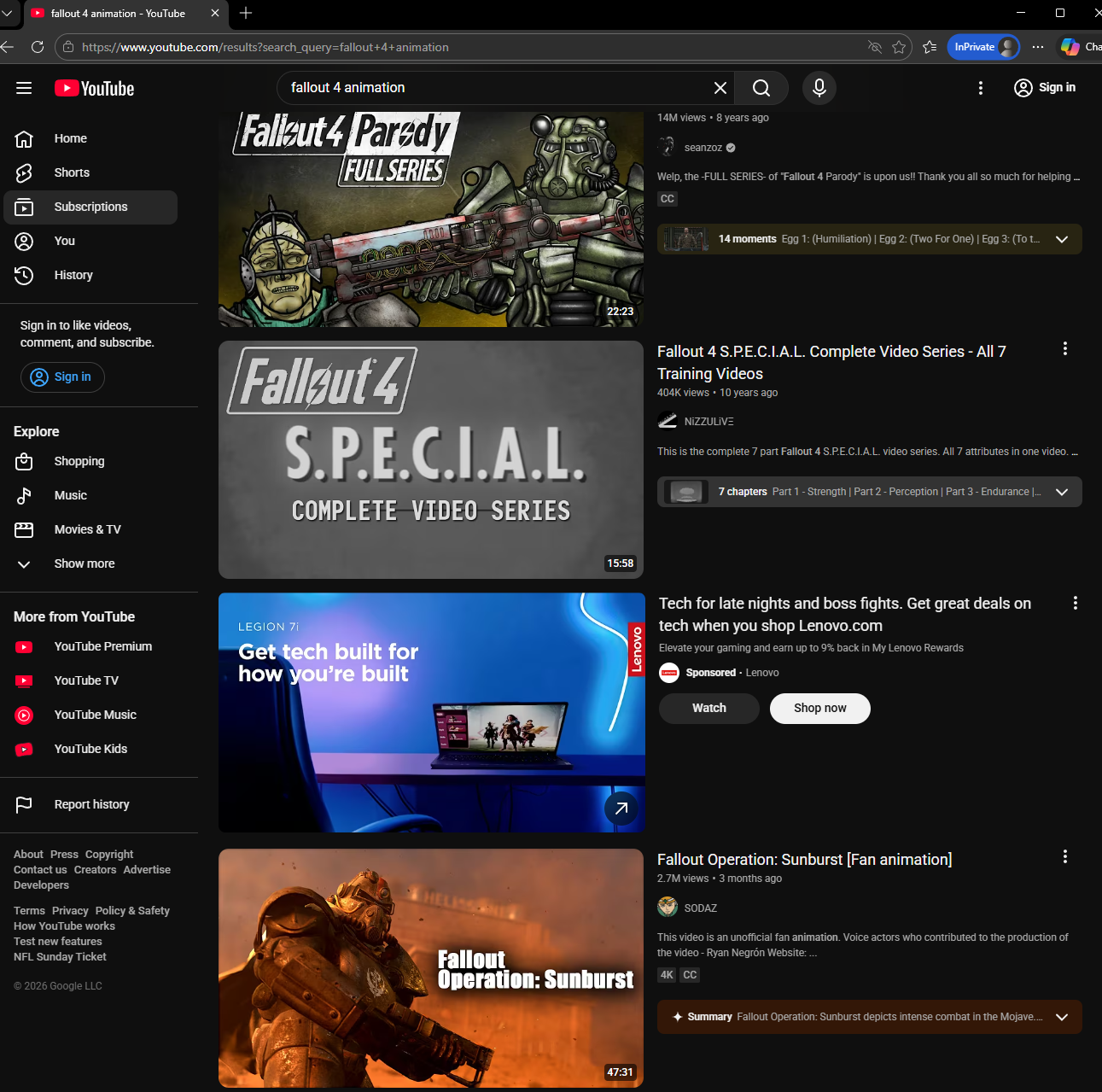Image resolution: width=1102 pixels, height=1092 pixels.
Task: Open YouTube Premium from sidebar
Action: (x=90, y=646)
